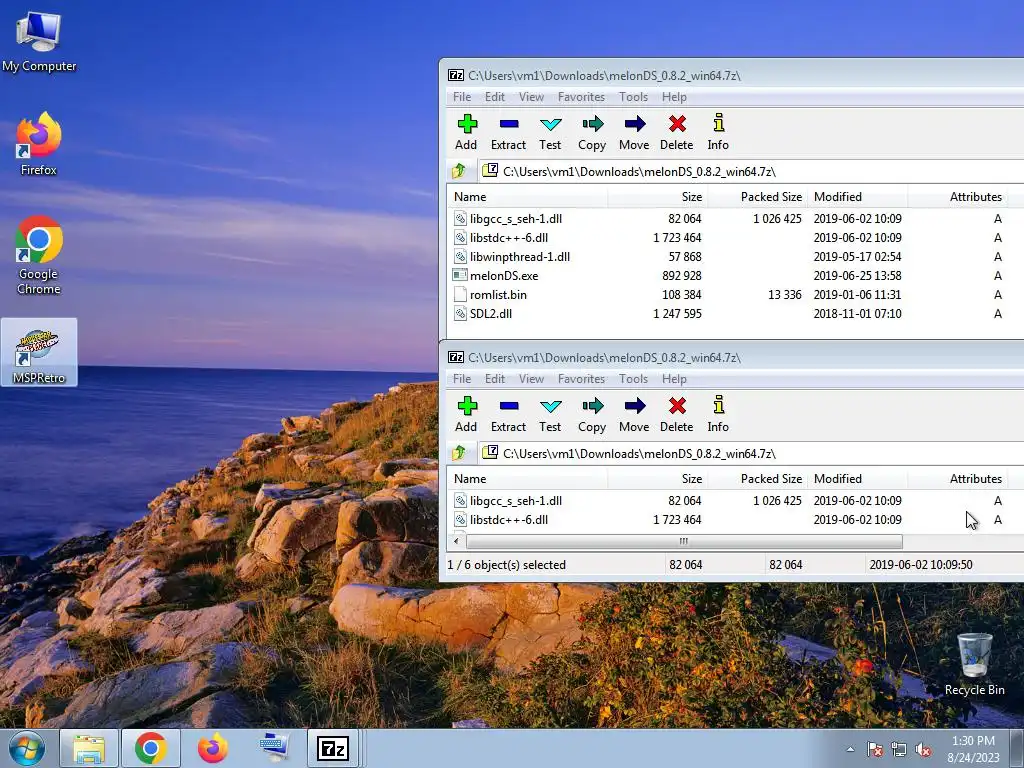Open Tools menu in upper 7-Zip window
Viewport: 1024px width, 768px height.
pos(633,97)
